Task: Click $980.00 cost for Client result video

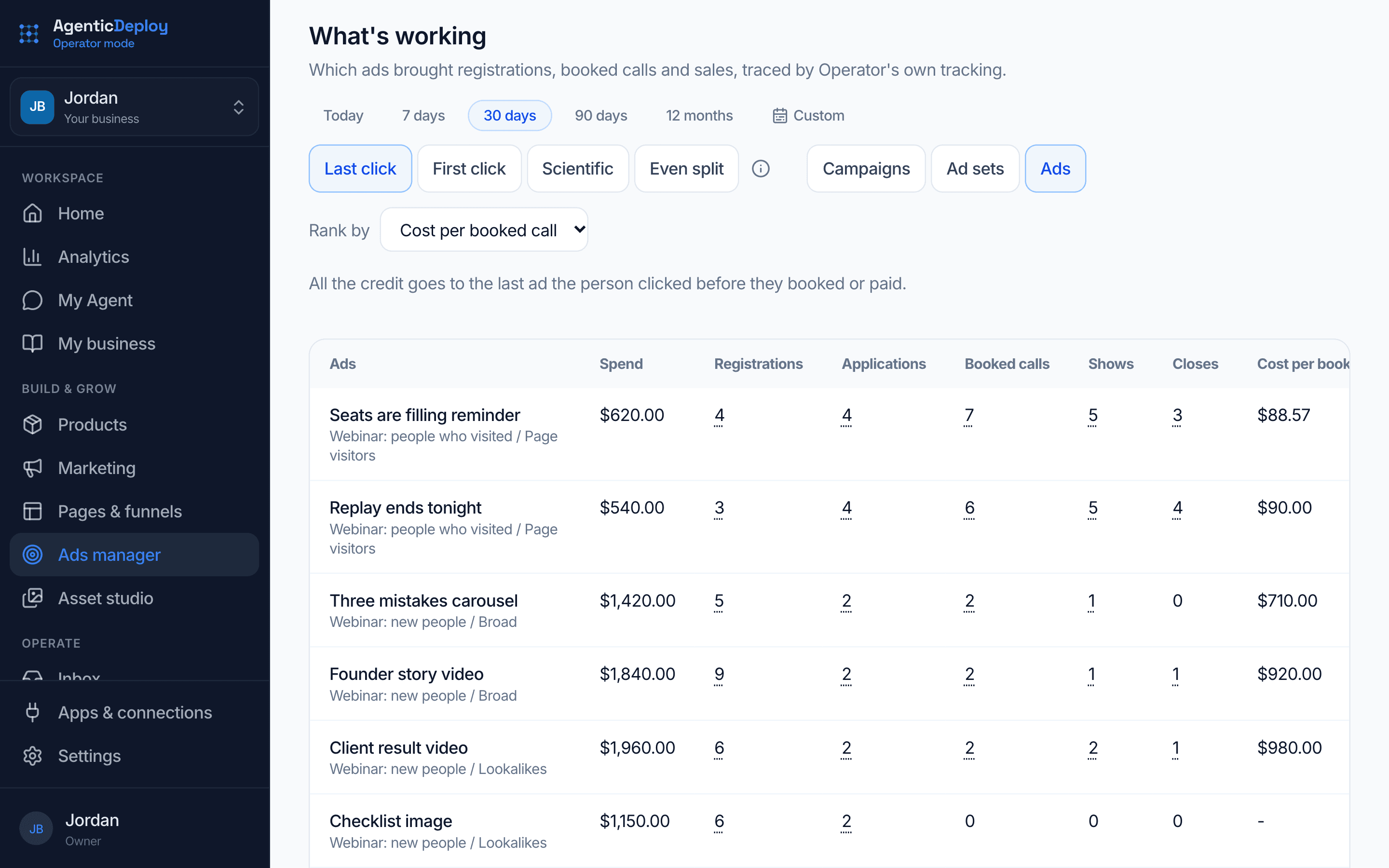Action: [x=1289, y=747]
